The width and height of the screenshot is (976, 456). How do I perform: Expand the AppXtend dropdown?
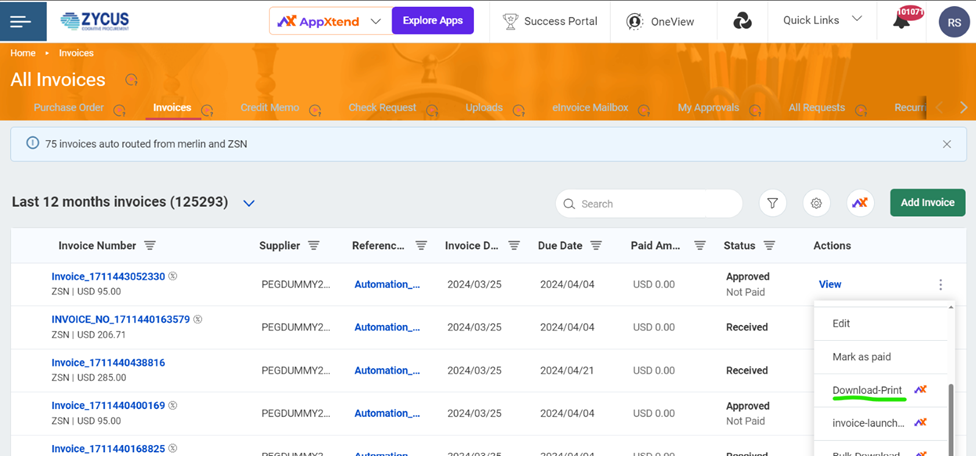pos(375,21)
